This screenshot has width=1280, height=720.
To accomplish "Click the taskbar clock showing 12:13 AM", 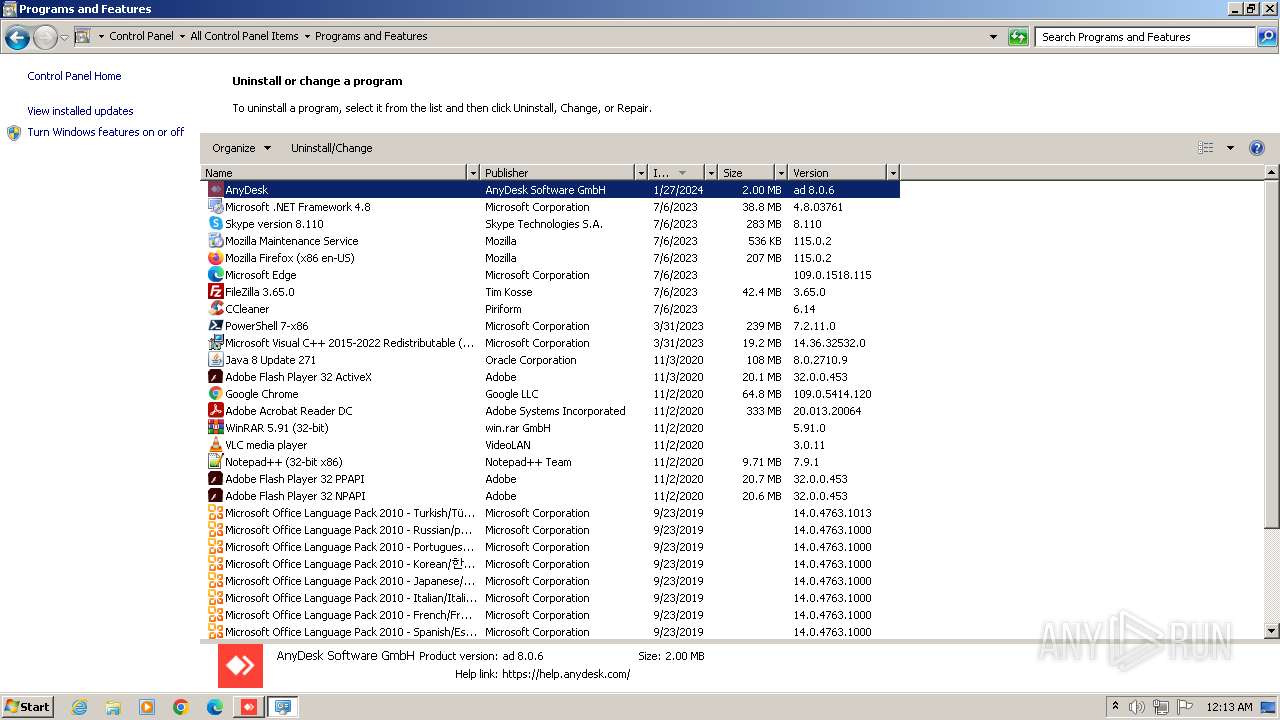I will point(1229,707).
